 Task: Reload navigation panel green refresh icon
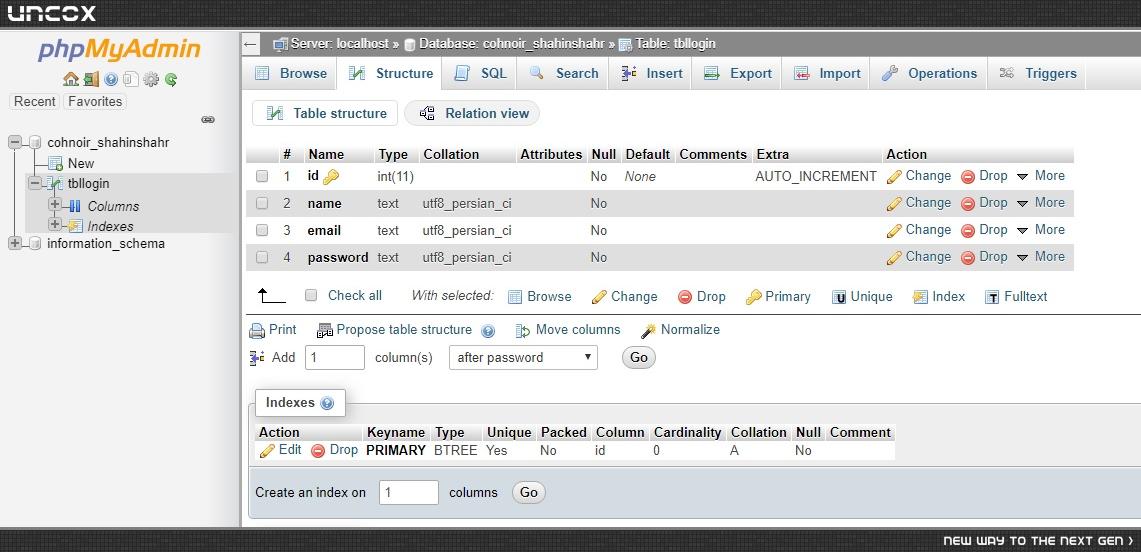pos(171,79)
